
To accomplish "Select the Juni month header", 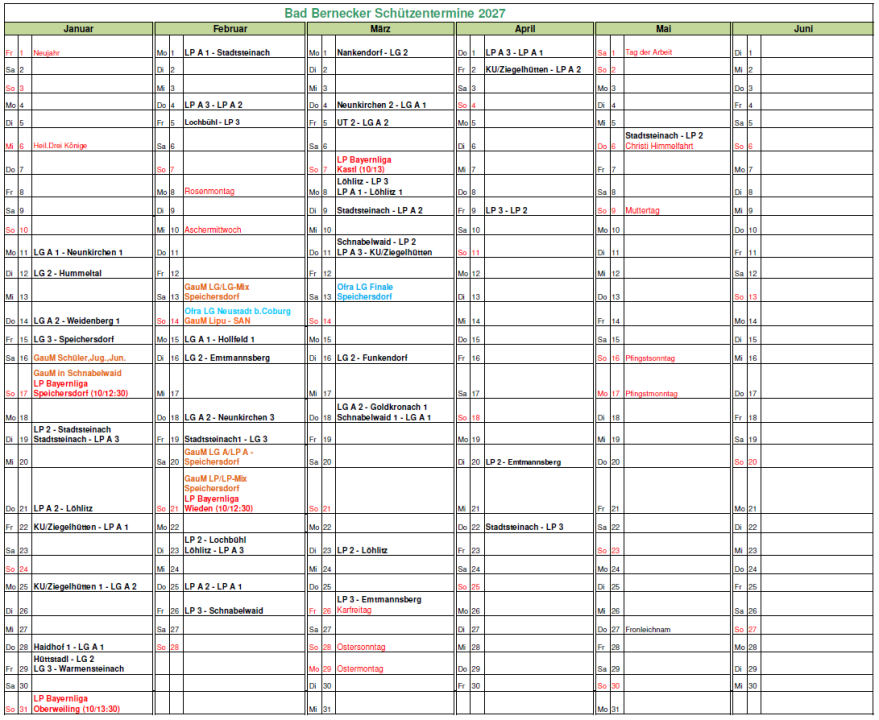I will 803,29.
